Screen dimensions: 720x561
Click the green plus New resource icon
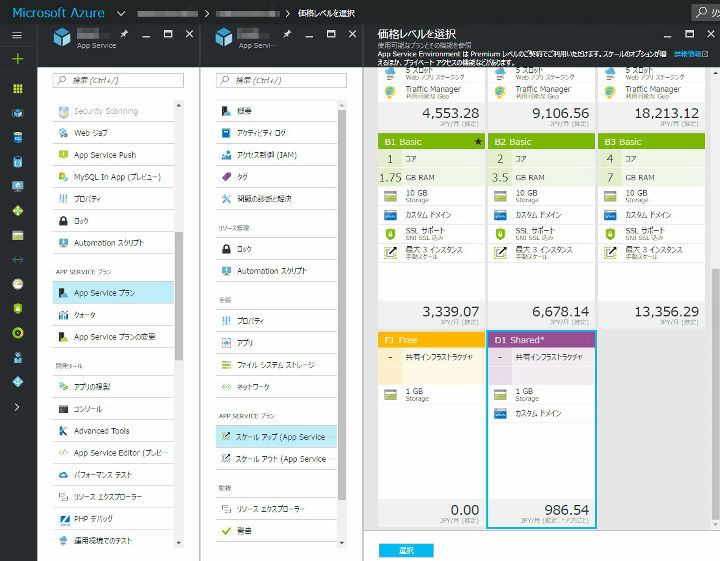point(17,59)
